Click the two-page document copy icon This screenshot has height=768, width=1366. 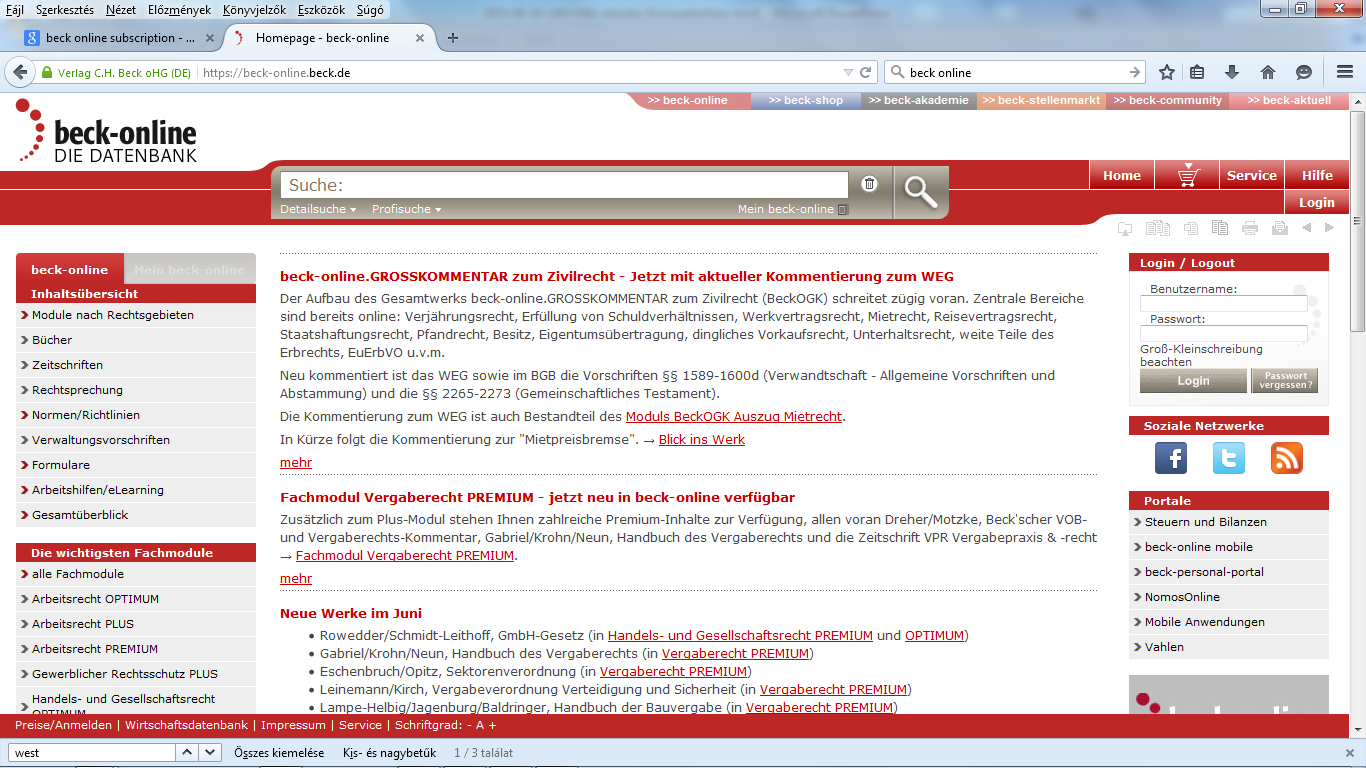tap(1220, 228)
